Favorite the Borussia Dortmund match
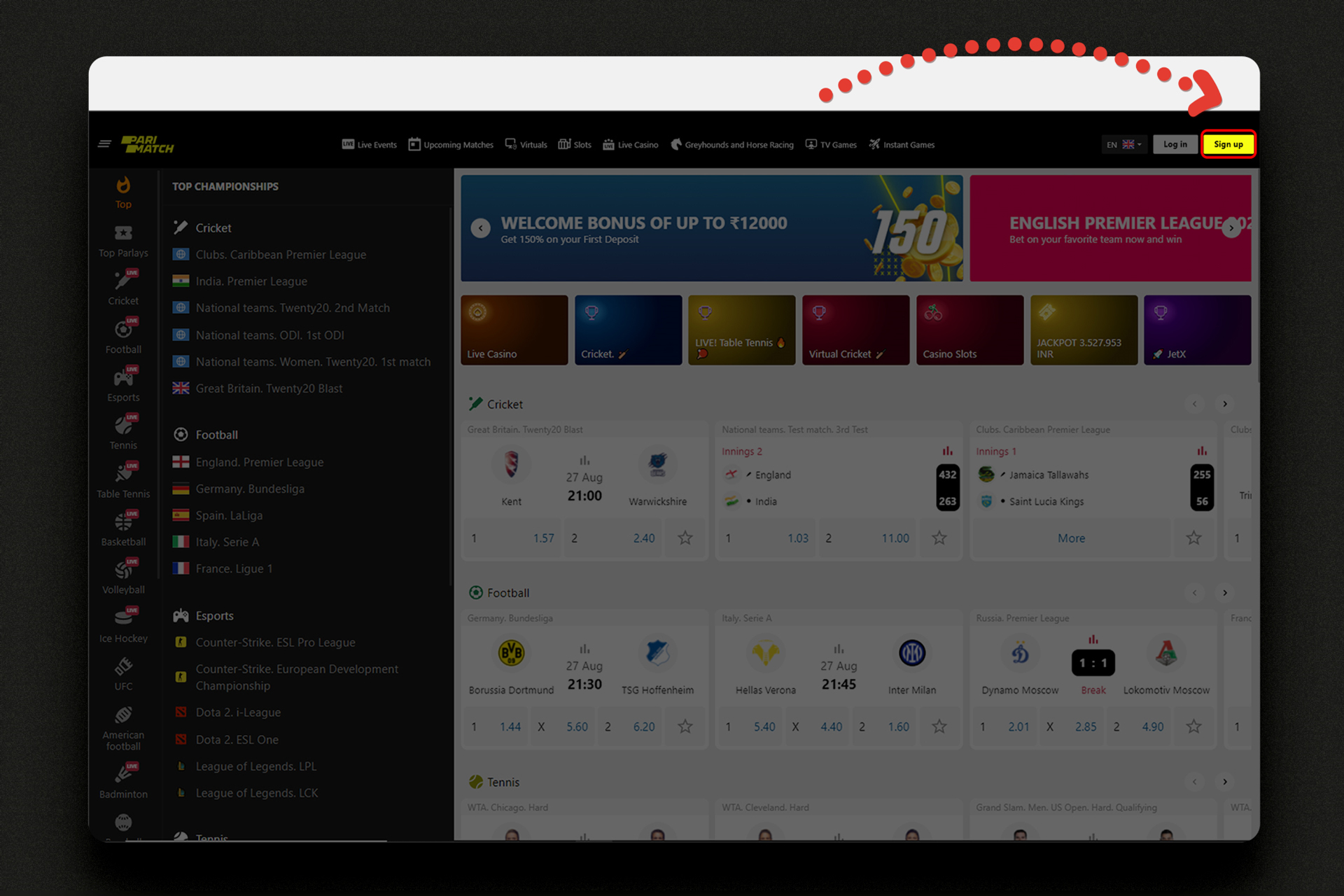The height and width of the screenshot is (896, 1344). coord(685,727)
